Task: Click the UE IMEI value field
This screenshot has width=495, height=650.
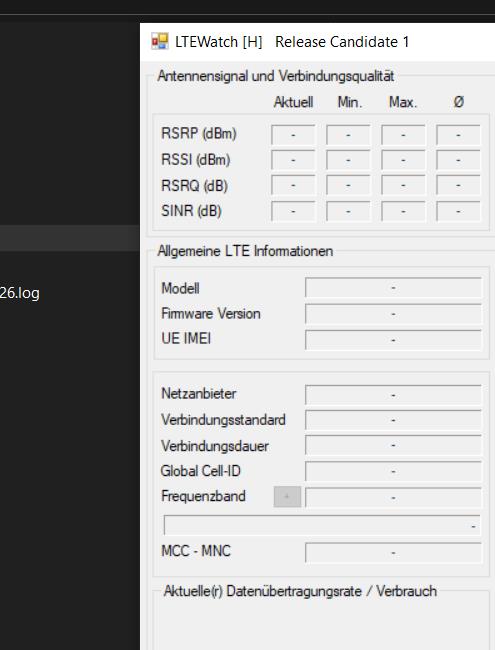Action: pyautogui.click(x=393, y=340)
